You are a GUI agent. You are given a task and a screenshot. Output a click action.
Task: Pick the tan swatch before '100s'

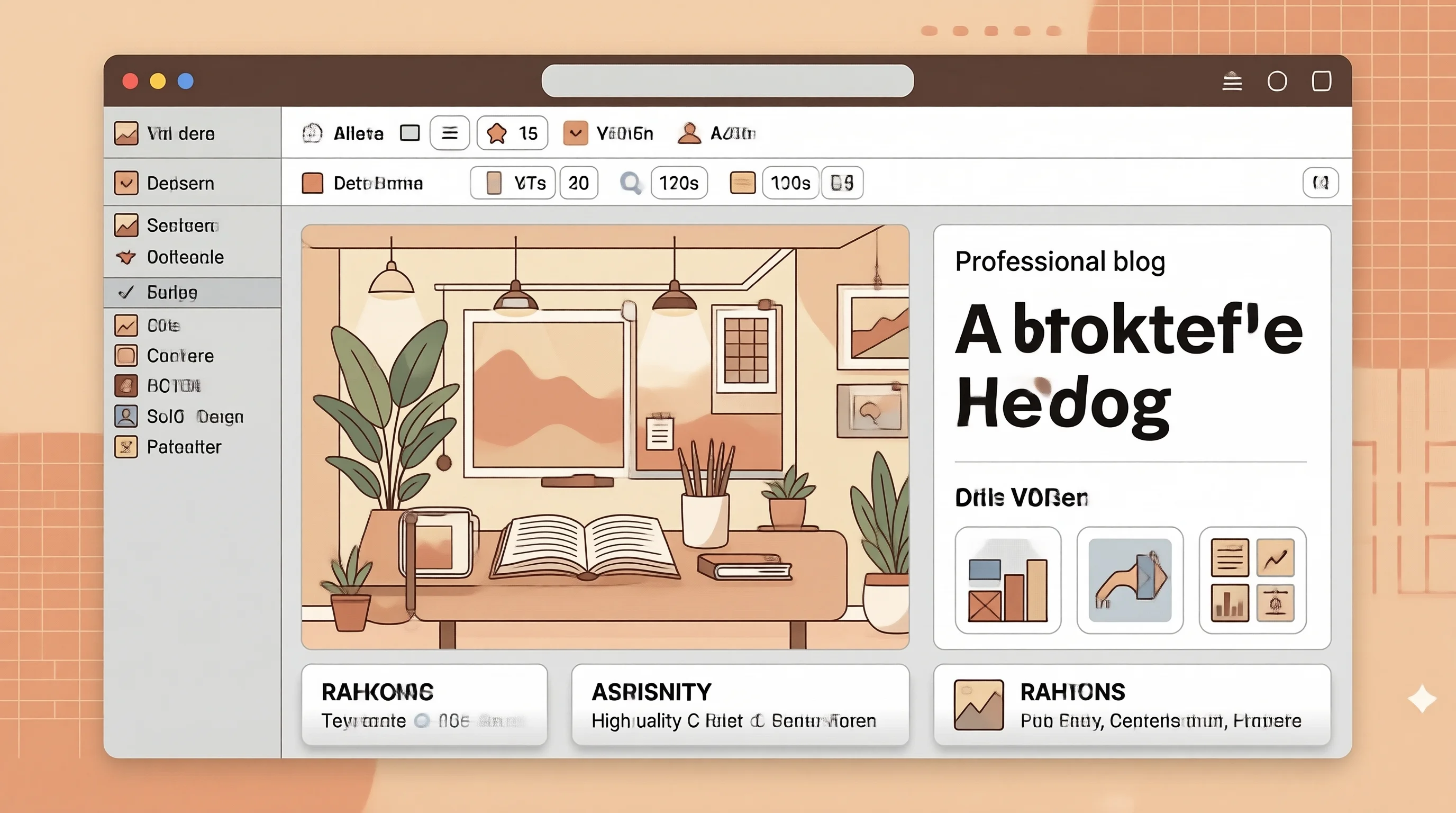click(x=742, y=183)
